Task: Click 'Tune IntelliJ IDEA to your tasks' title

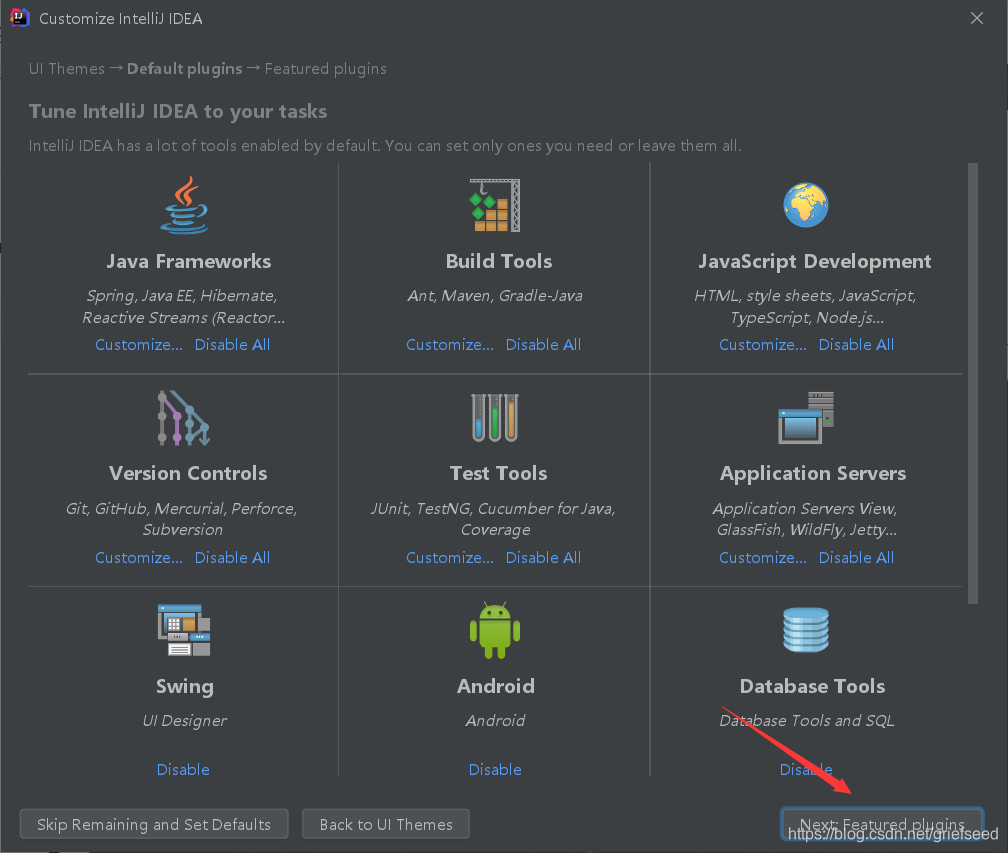Action: [x=178, y=111]
